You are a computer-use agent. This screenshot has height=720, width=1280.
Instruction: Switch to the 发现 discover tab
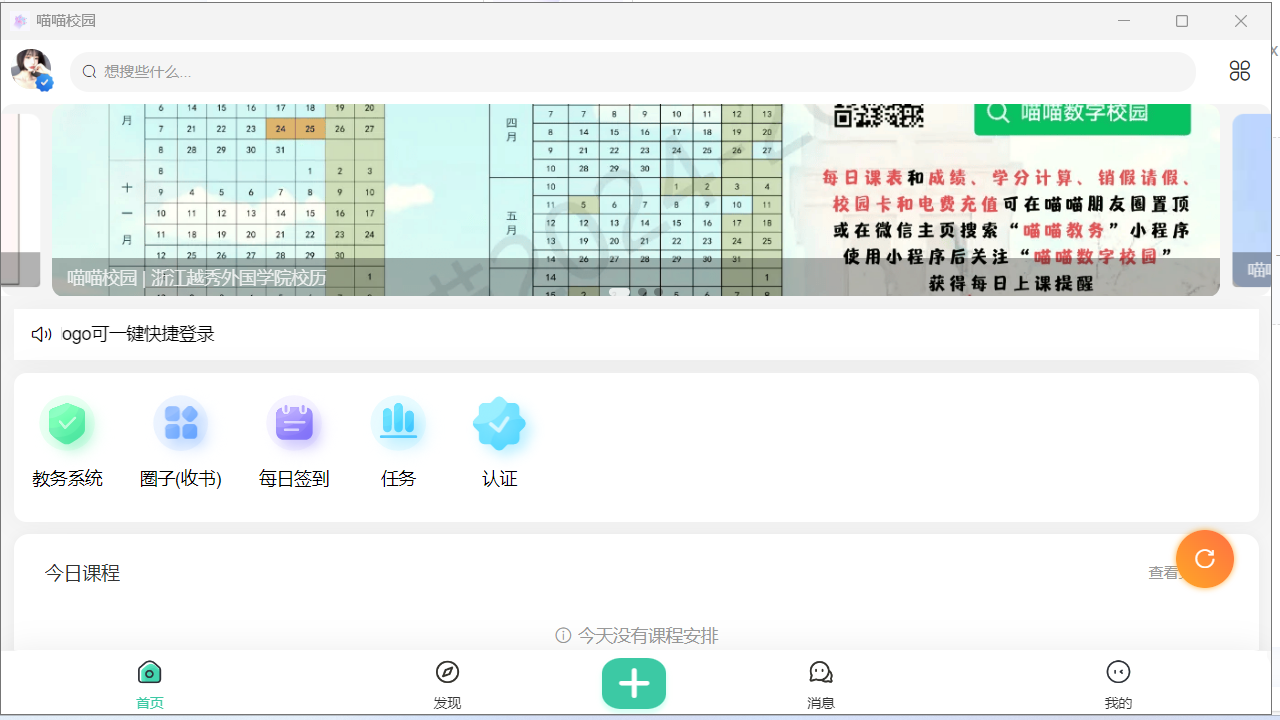447,683
